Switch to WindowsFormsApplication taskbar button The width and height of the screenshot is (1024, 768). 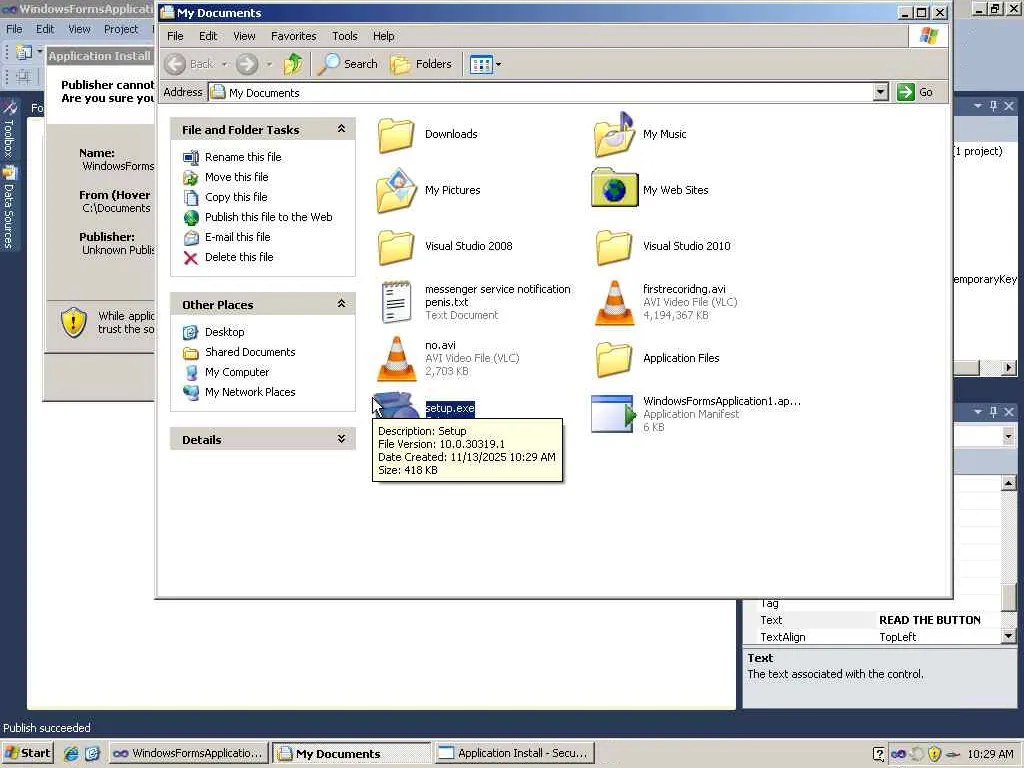pos(189,753)
